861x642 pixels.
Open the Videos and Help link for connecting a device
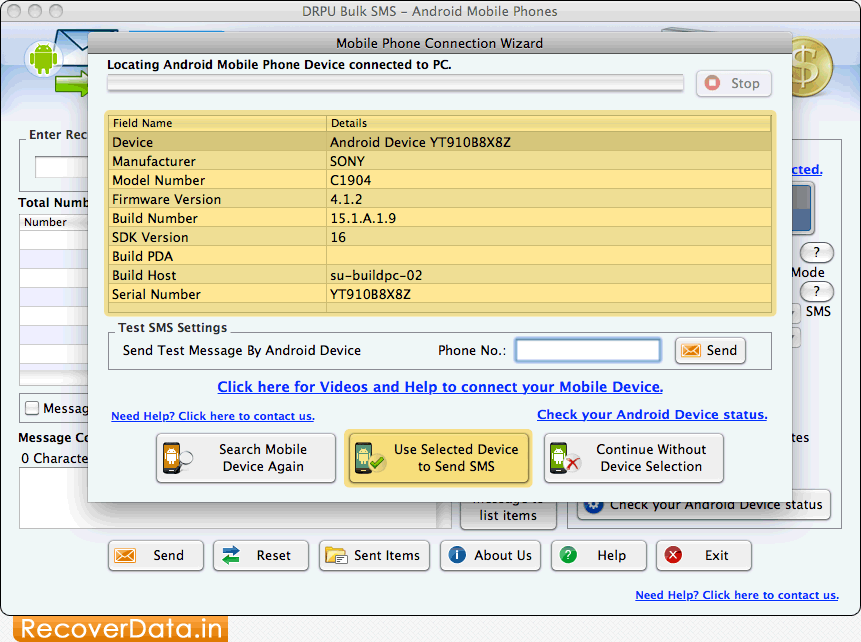coord(440,387)
